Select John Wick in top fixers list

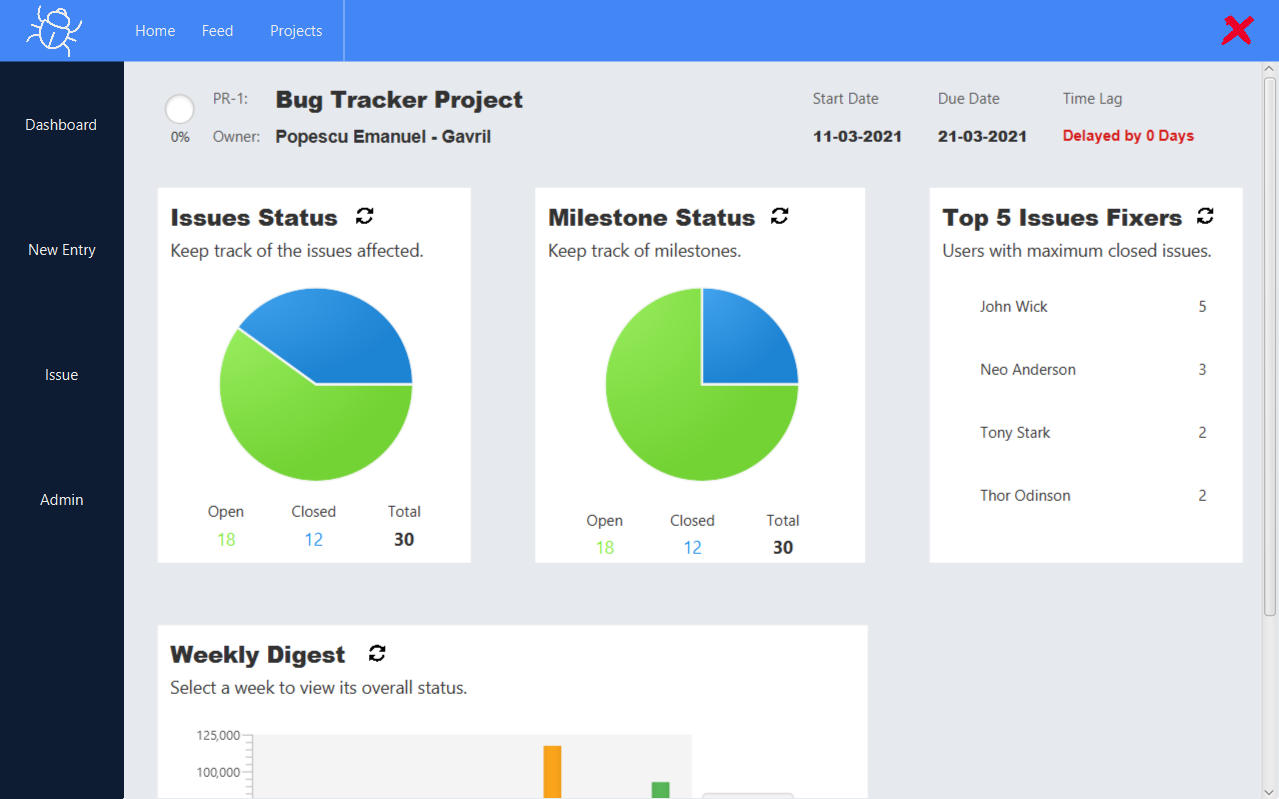click(1014, 307)
